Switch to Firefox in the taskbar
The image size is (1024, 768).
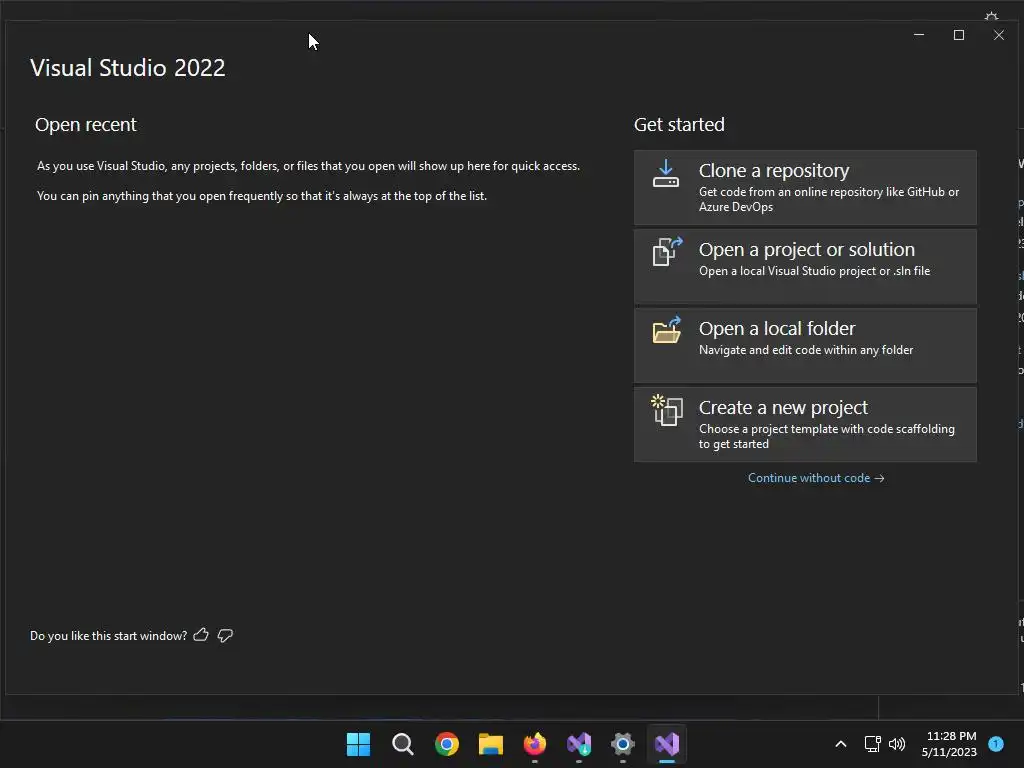click(x=535, y=744)
